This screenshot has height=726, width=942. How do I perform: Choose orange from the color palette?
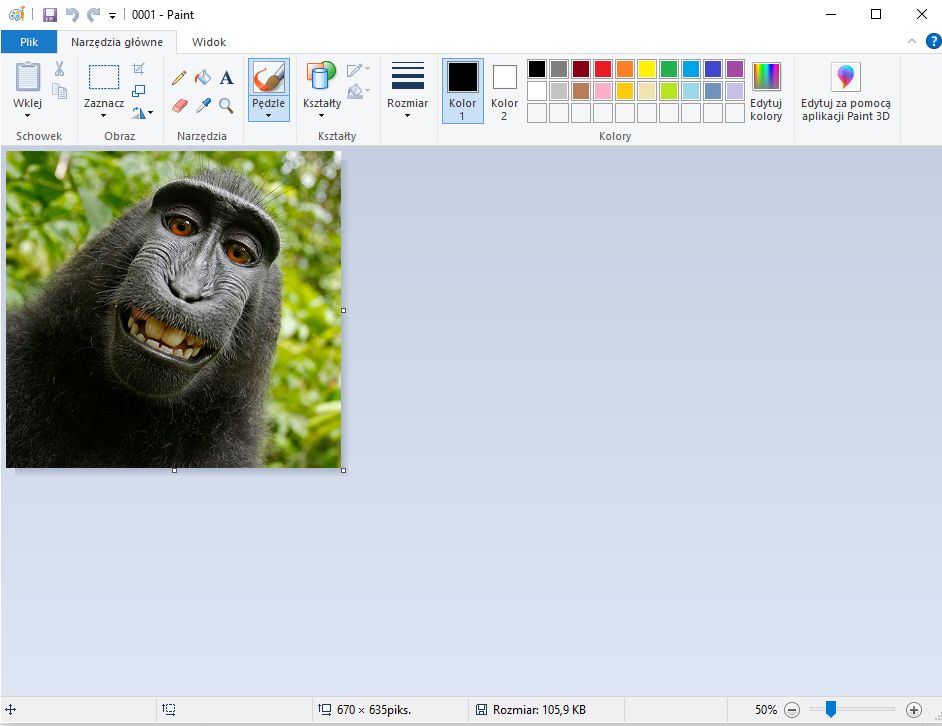point(625,69)
